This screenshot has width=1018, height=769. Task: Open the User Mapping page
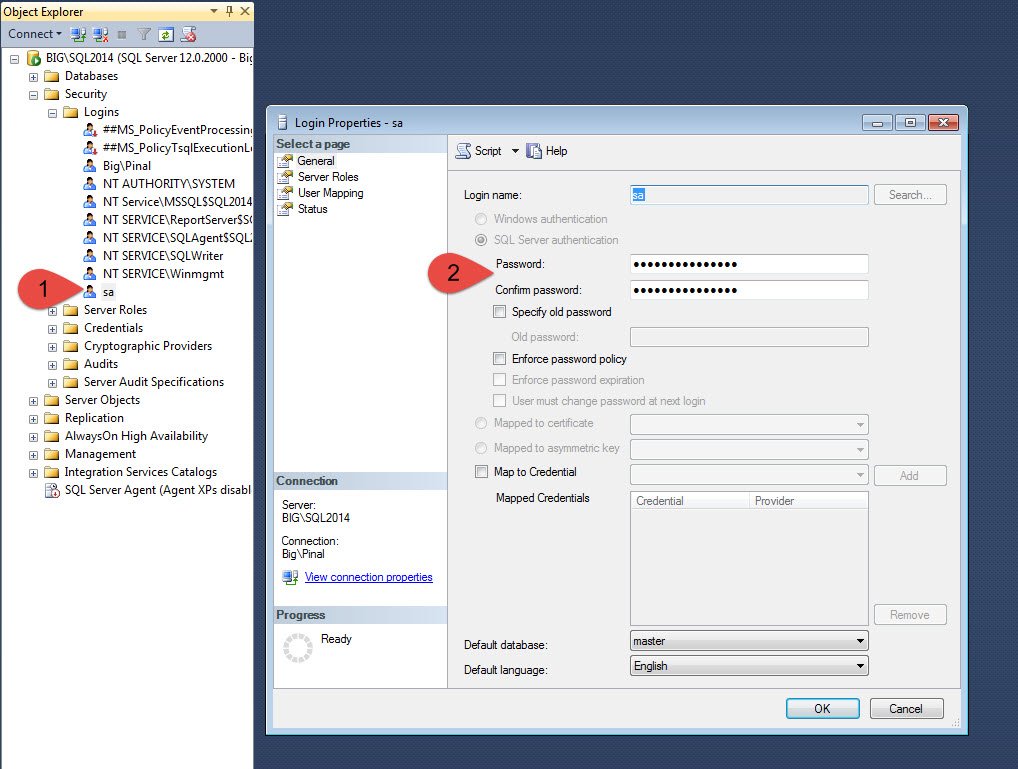[x=330, y=193]
